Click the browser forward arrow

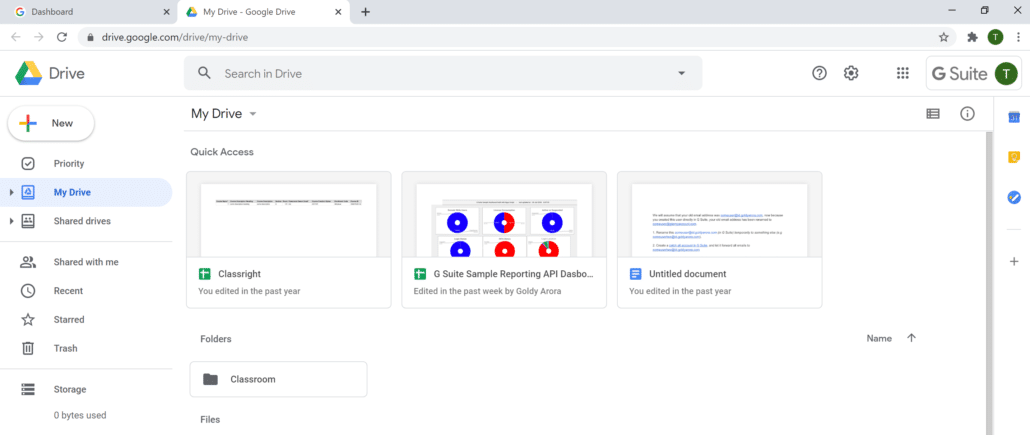pos(39,37)
